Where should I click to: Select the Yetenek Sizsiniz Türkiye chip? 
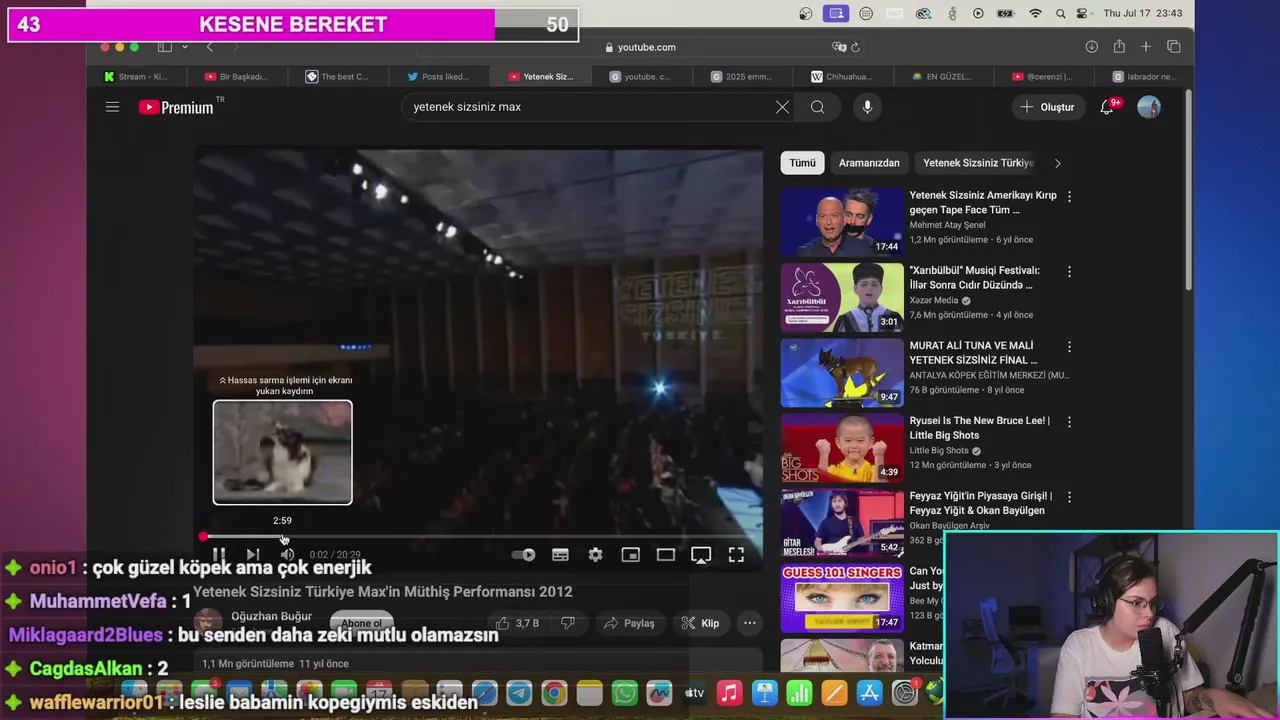coord(978,163)
